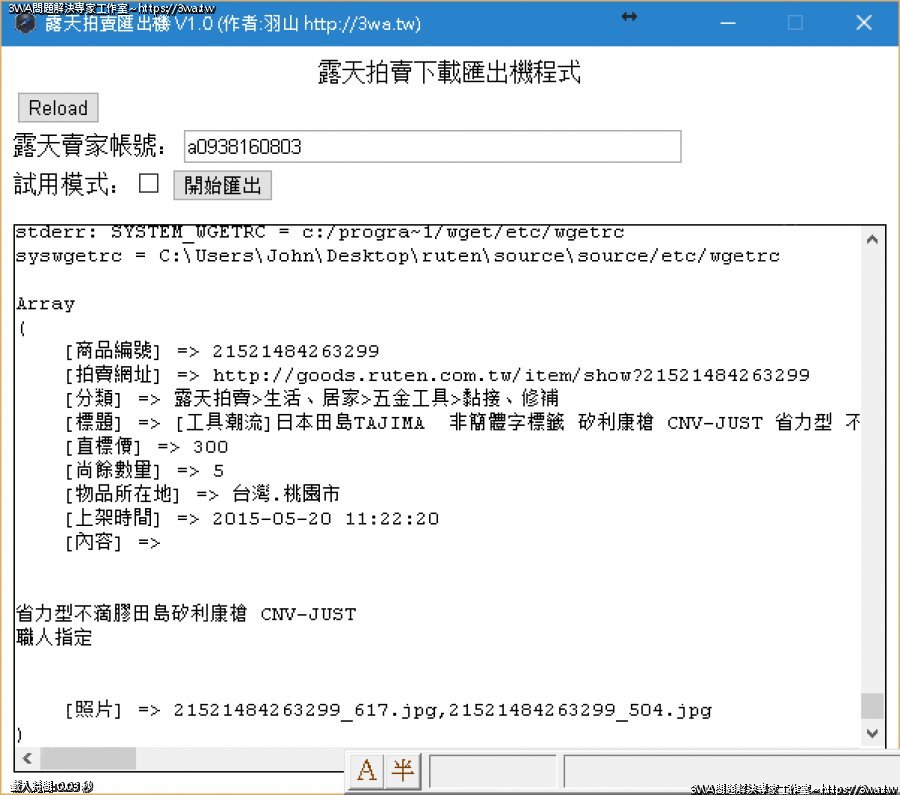Focus the 露天賣家帳號 input field

(x=432, y=147)
